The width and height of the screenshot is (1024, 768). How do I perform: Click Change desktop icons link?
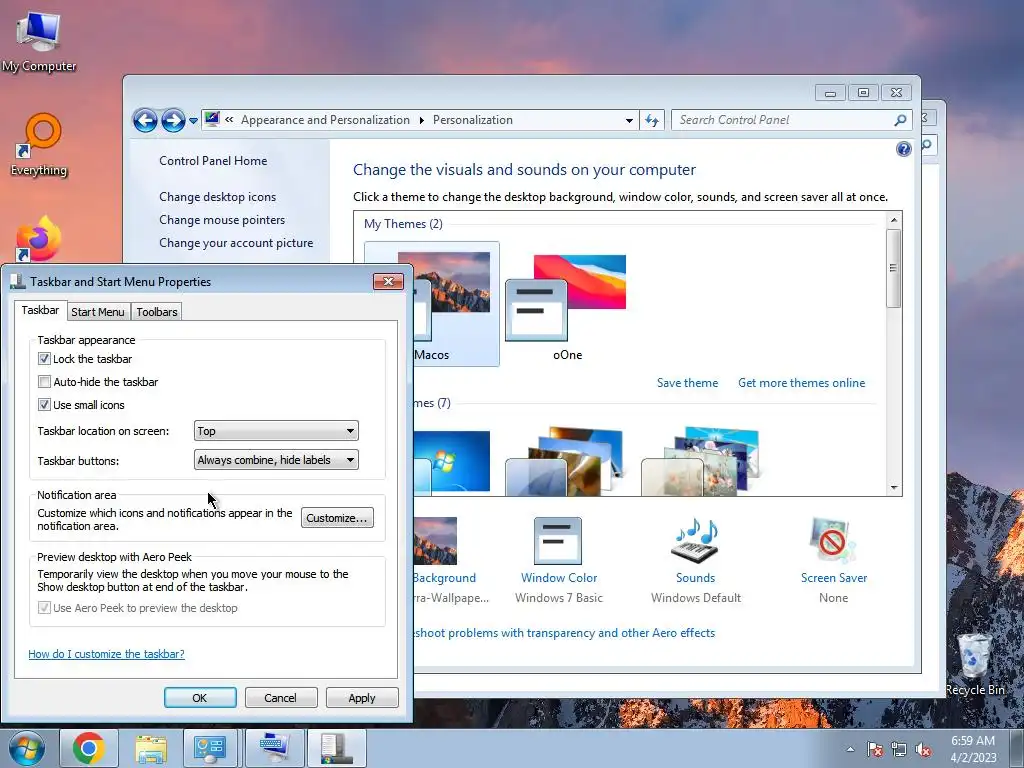coord(217,197)
